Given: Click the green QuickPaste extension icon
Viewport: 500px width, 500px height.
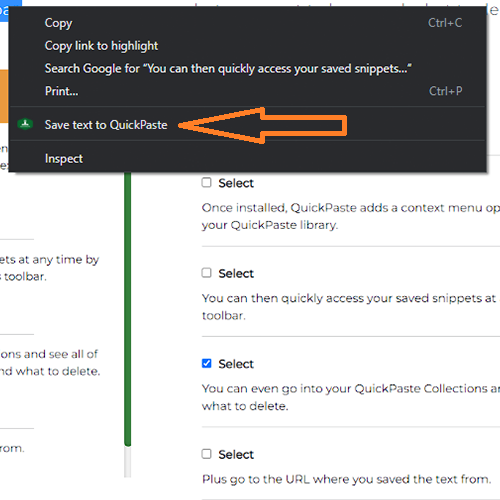Looking at the screenshot, I should pos(25,124).
